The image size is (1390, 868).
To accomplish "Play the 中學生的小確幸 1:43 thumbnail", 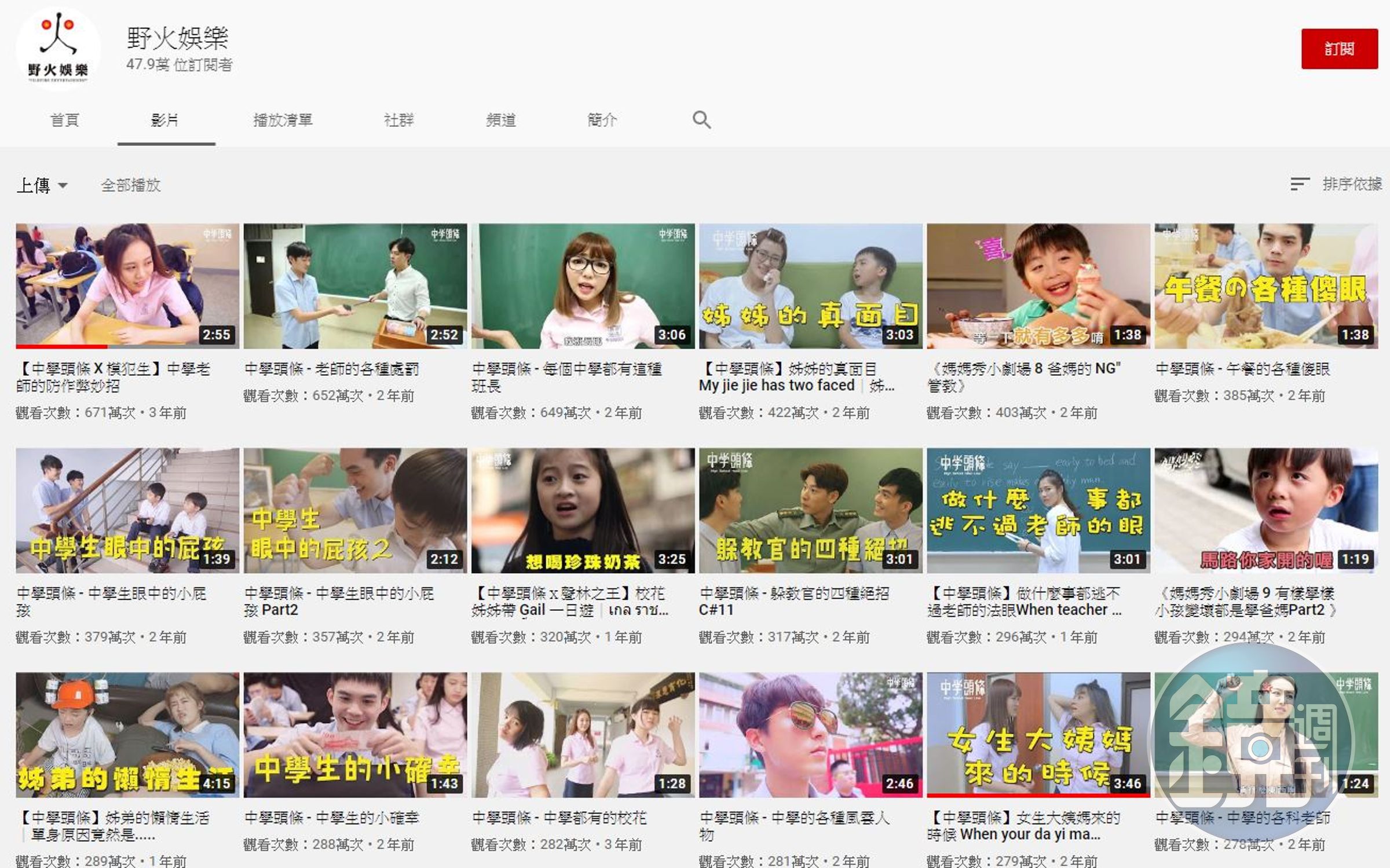I will [355, 734].
